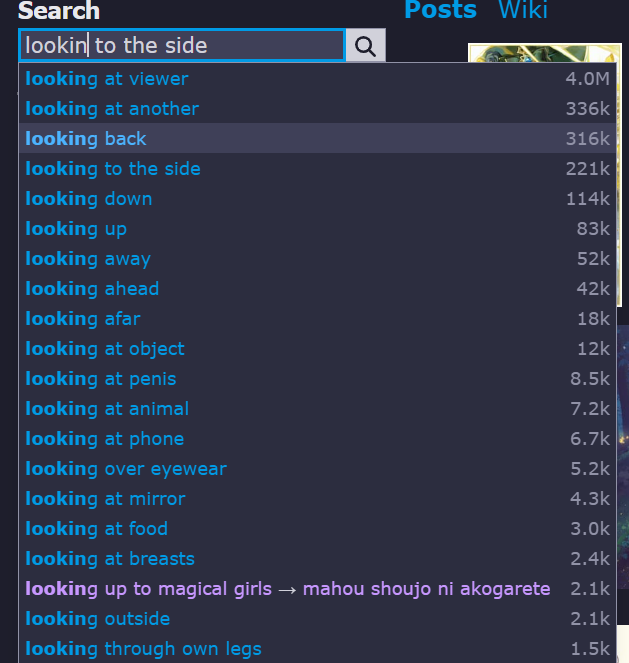Select 'looking afar' suggestion

[x=317, y=319]
